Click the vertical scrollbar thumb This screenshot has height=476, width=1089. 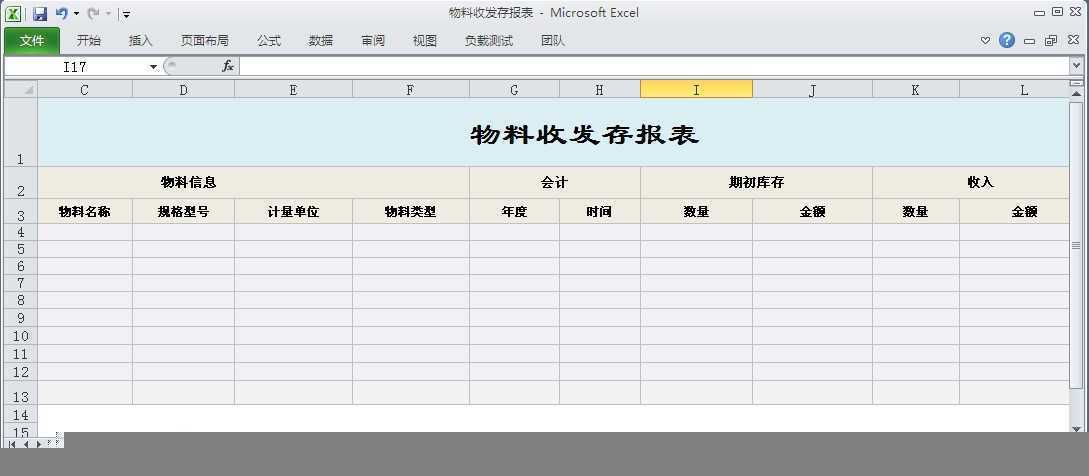point(1076,245)
